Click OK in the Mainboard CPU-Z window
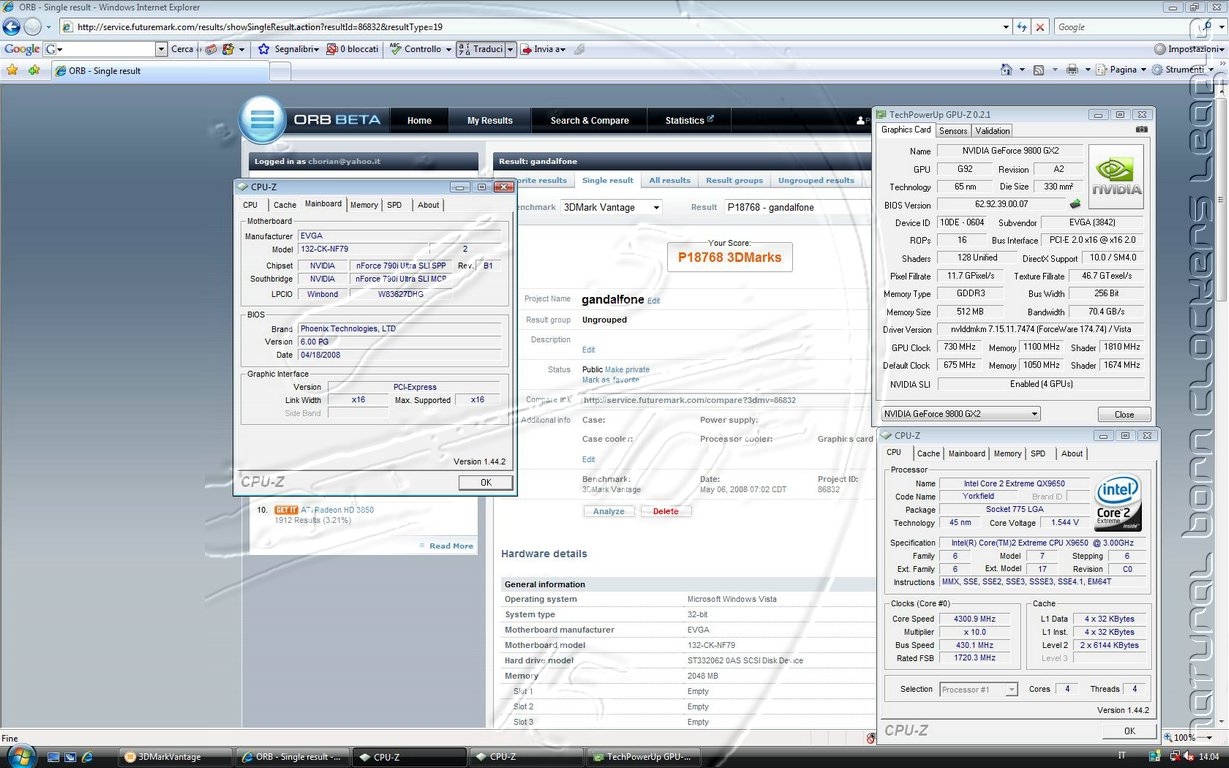The width and height of the screenshot is (1229, 768). click(485, 482)
